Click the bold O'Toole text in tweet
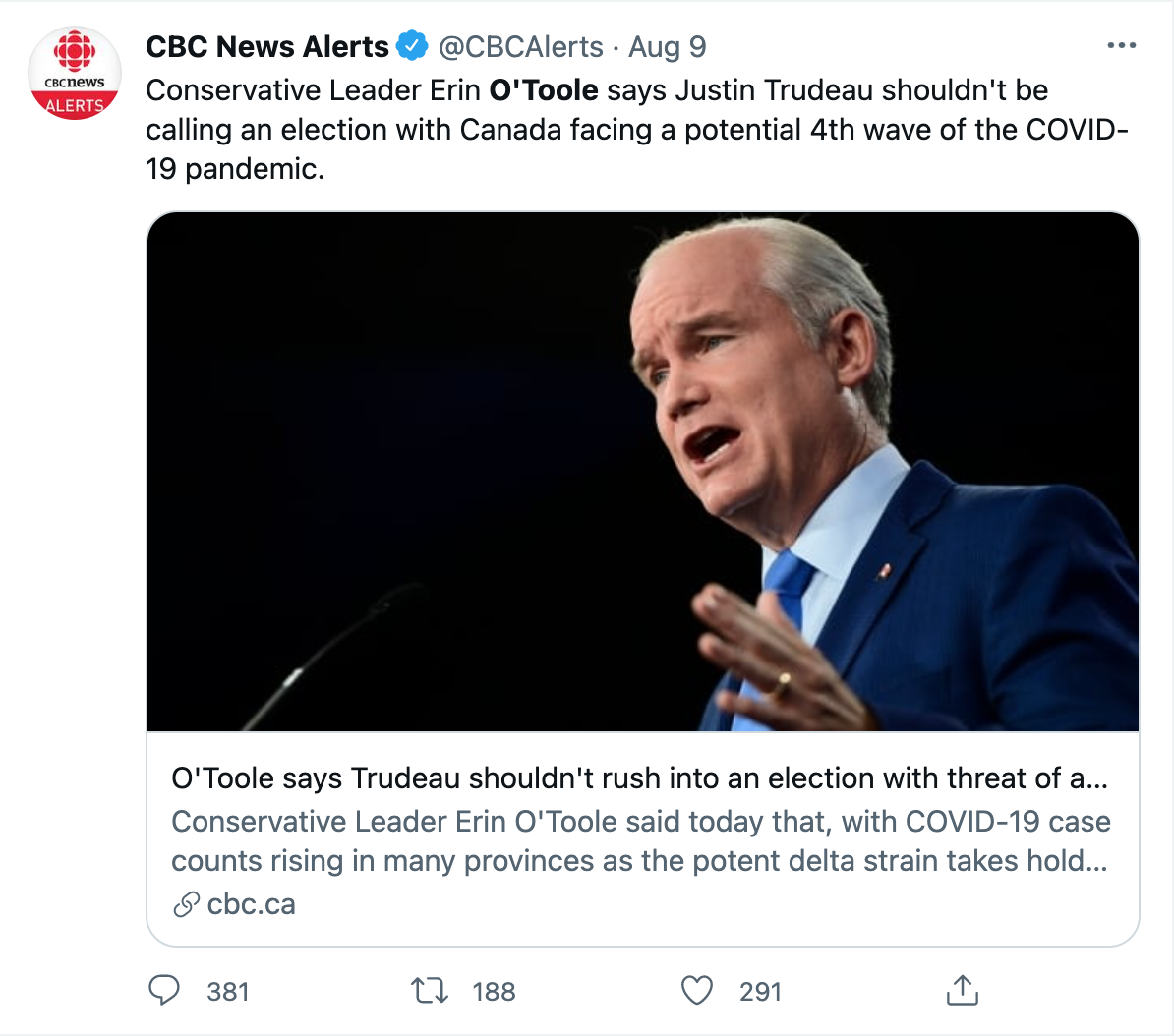 coord(544,89)
